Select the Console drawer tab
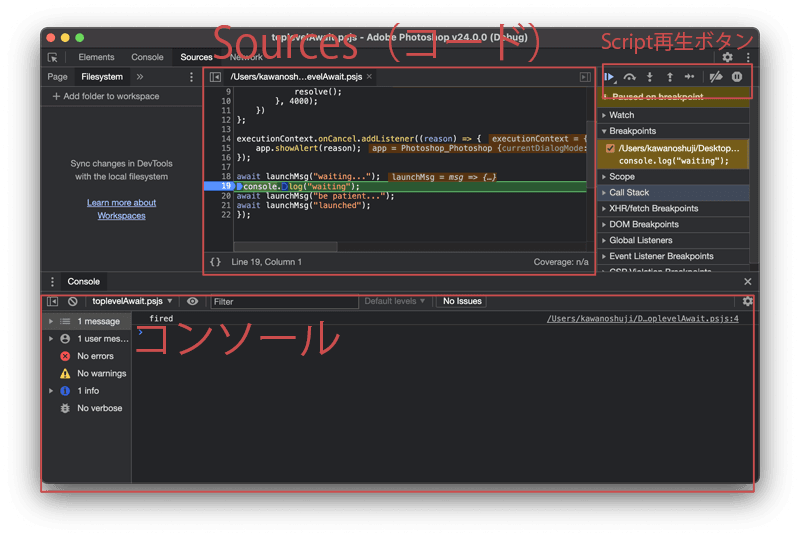Screen dimensions: 800x537 (83, 282)
